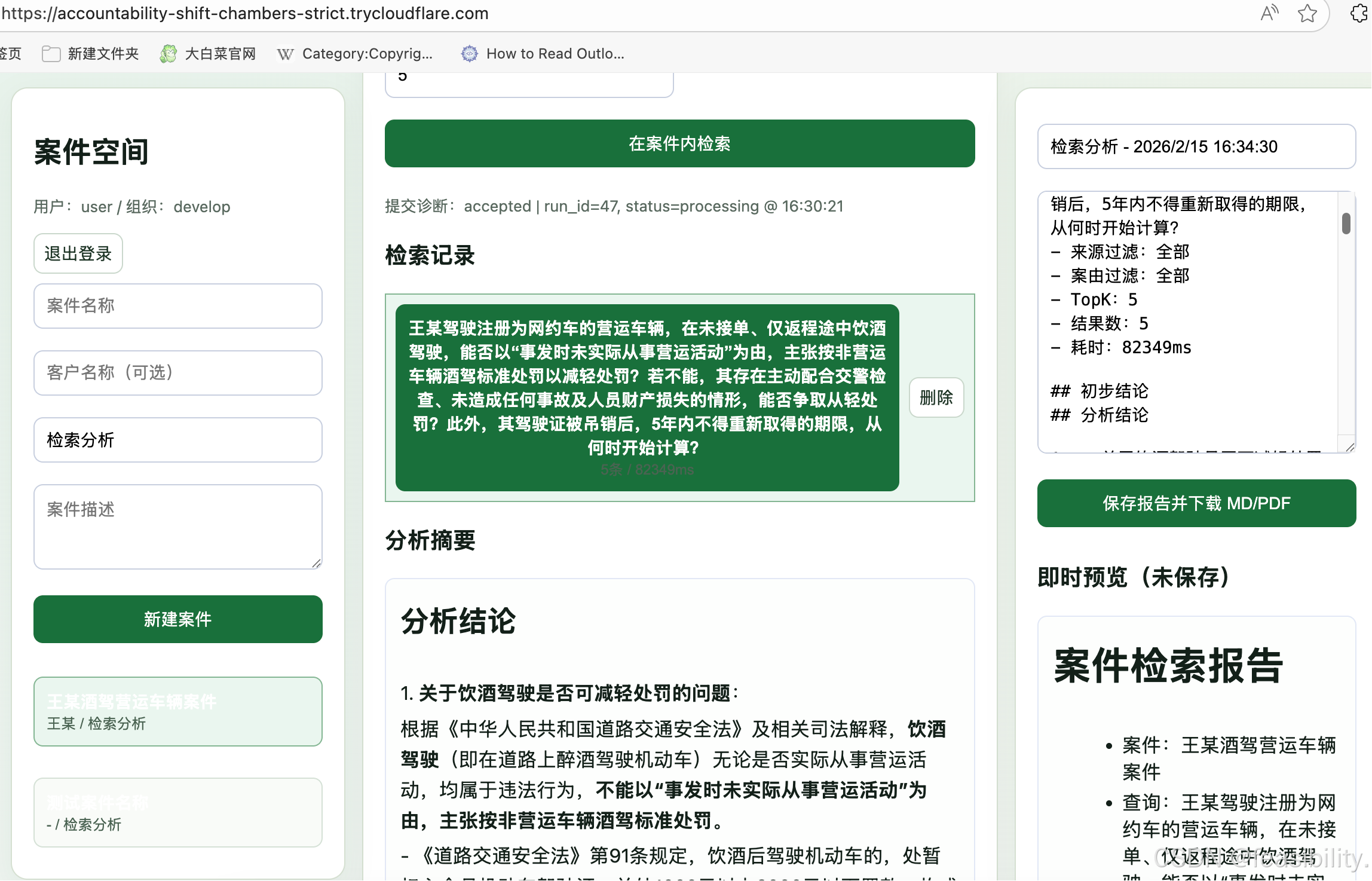
Task: Click the favorites star icon
Action: coord(1307,13)
